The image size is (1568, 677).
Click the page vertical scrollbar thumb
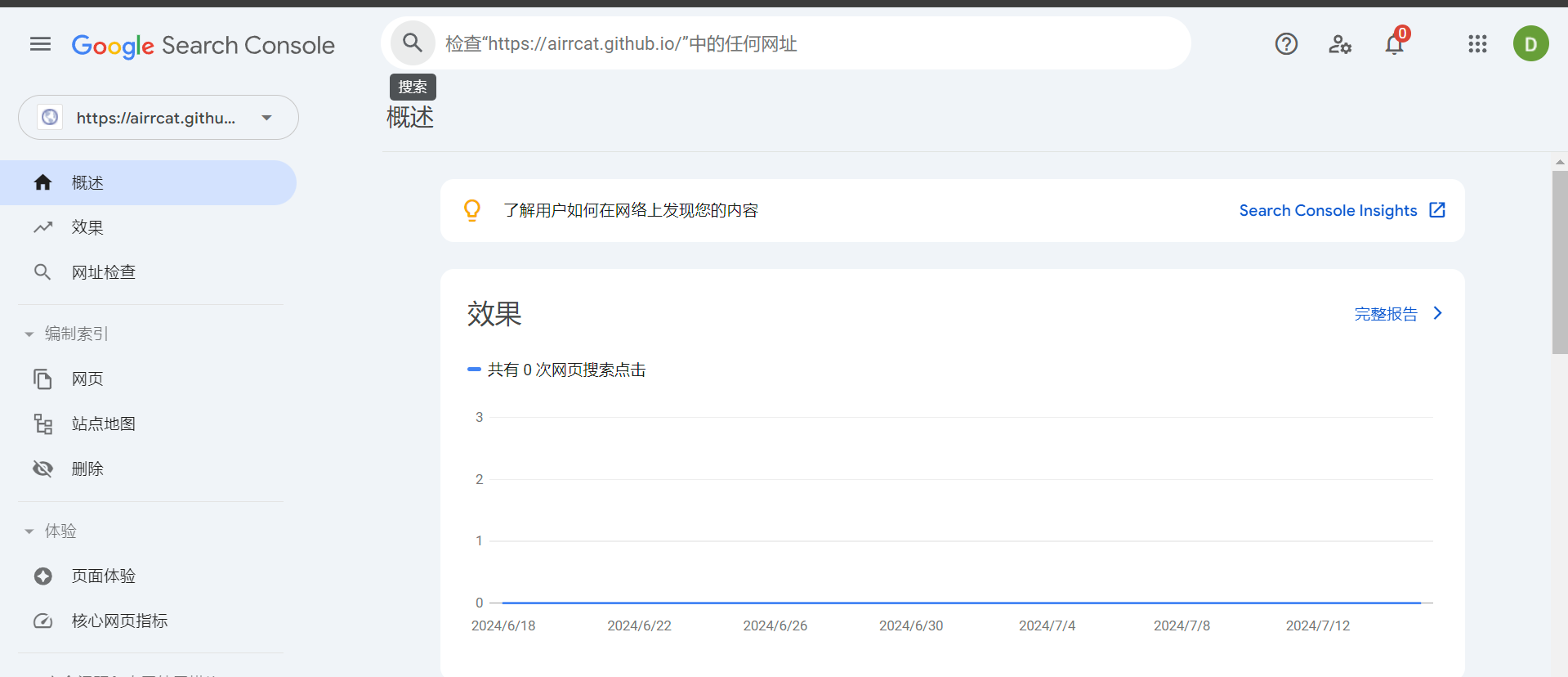click(x=1560, y=262)
